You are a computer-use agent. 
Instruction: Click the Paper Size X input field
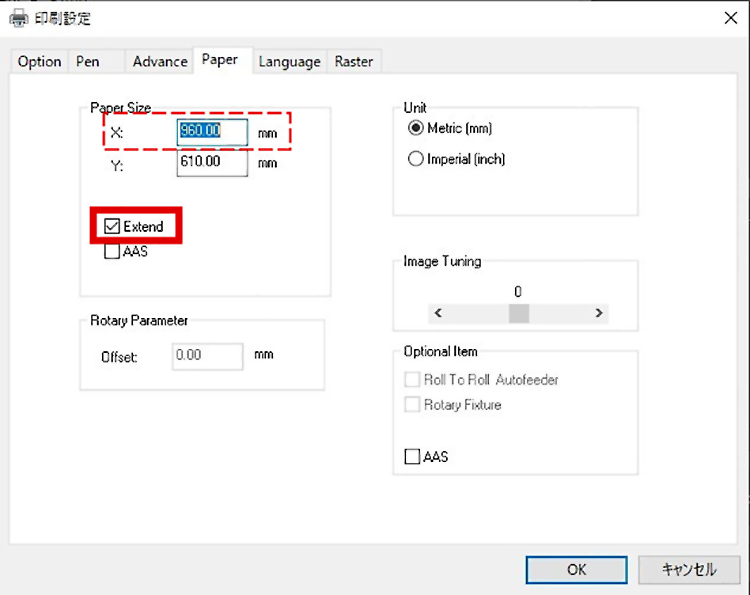click(x=212, y=132)
